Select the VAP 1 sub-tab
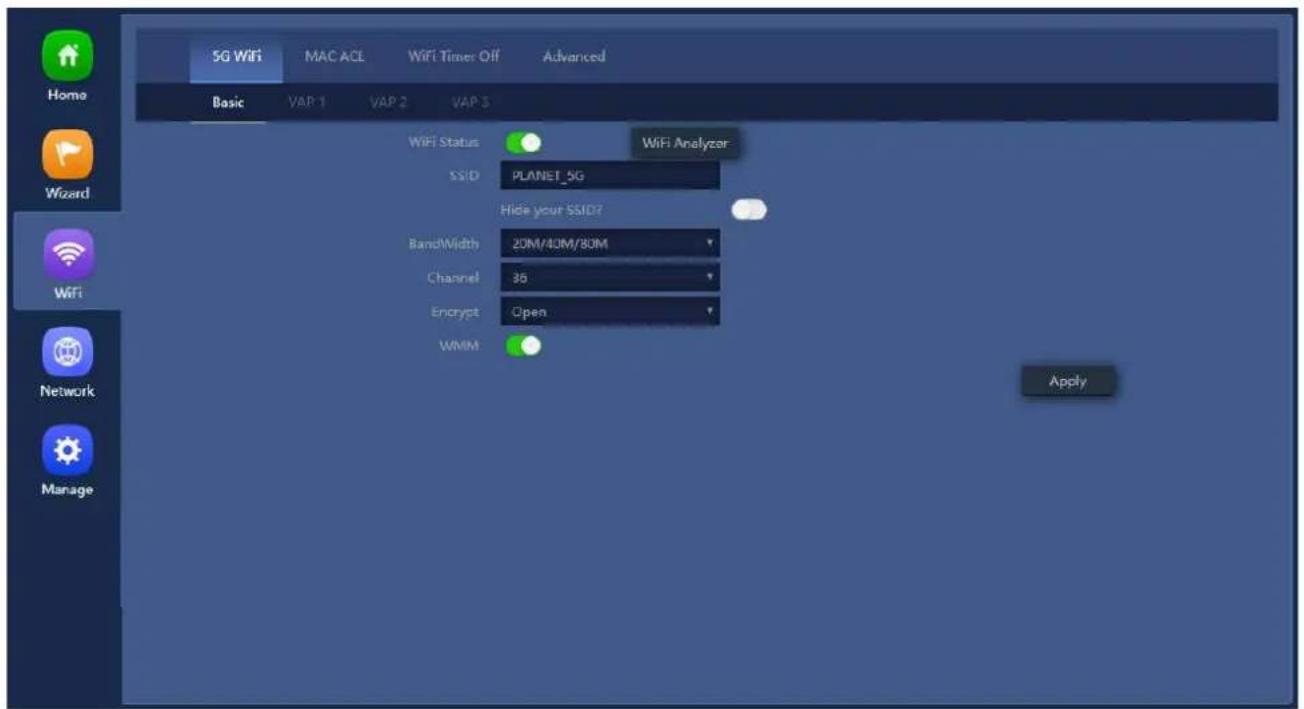The width and height of the screenshot is (1304, 709). click(x=307, y=102)
